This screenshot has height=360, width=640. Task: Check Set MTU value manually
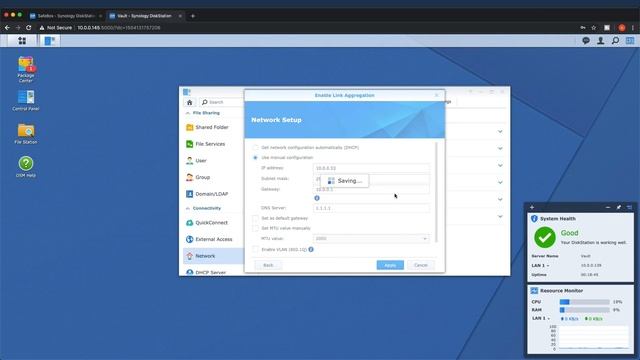click(256, 228)
